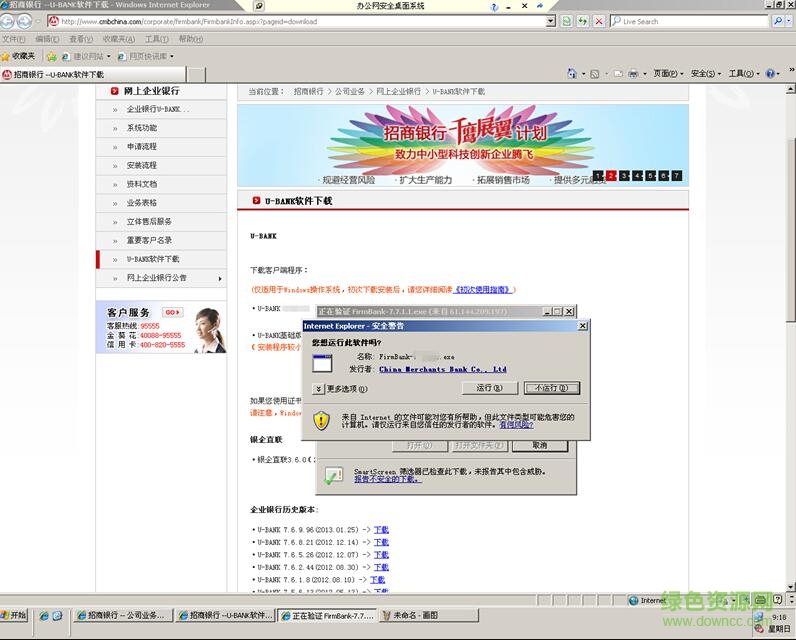
Task: Open the application process sidebar item
Action: (161, 147)
